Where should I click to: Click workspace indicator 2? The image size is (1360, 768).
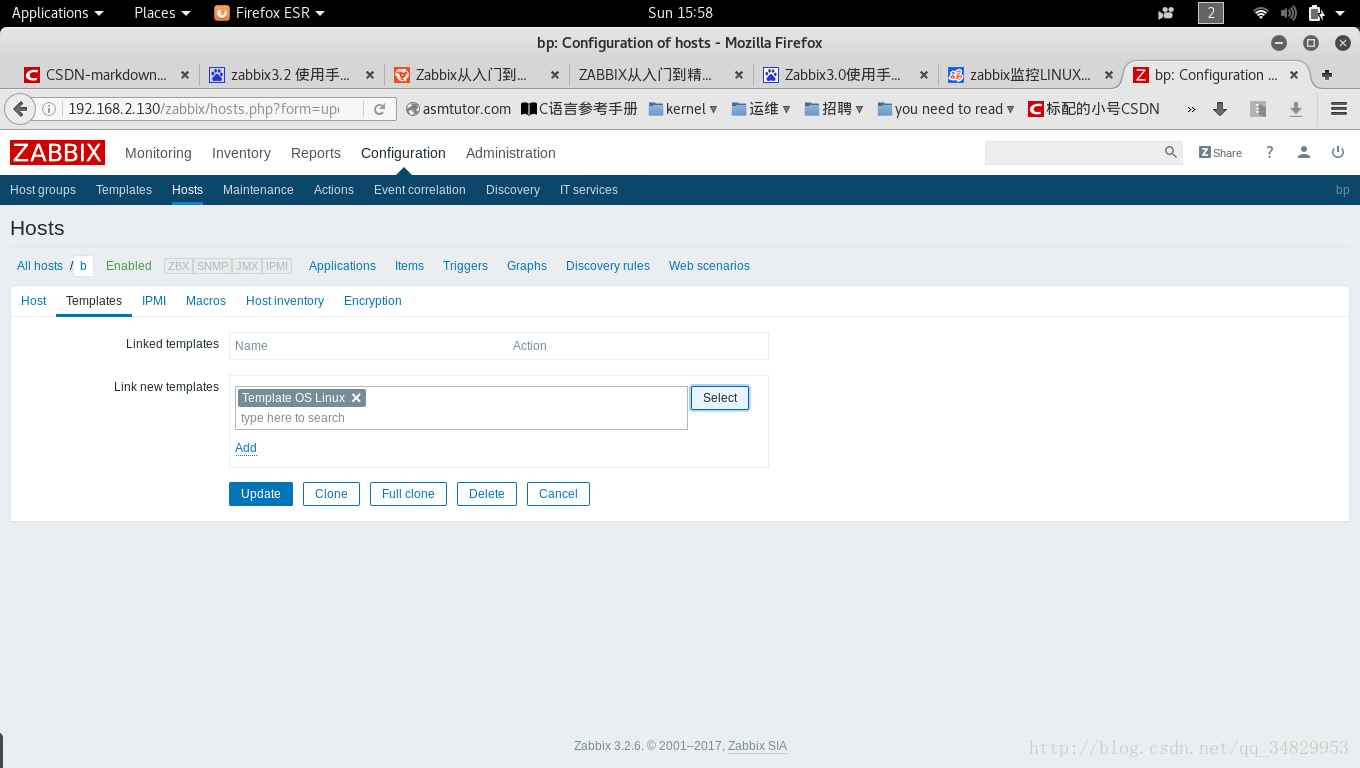(1211, 13)
